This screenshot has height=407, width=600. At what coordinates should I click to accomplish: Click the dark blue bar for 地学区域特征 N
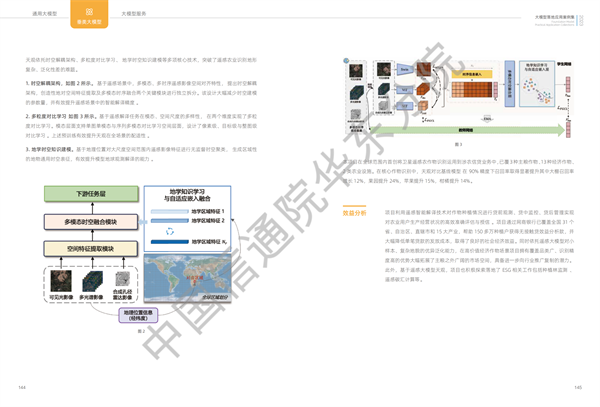coord(170,242)
